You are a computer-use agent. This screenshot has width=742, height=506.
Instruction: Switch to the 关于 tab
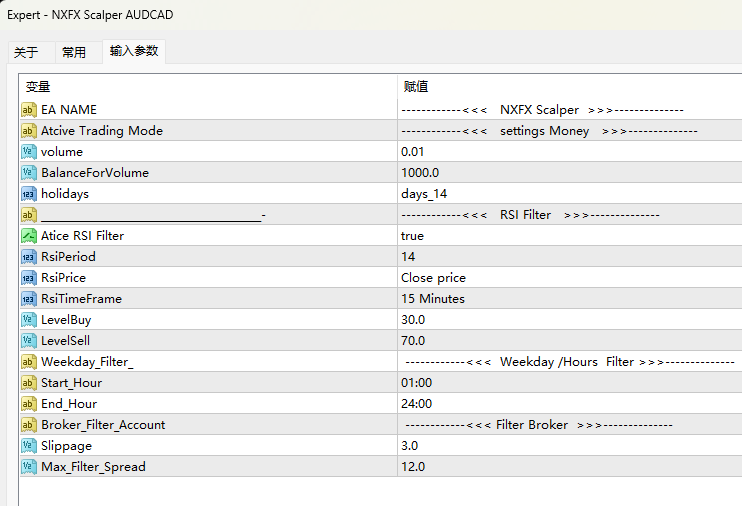pos(26,52)
